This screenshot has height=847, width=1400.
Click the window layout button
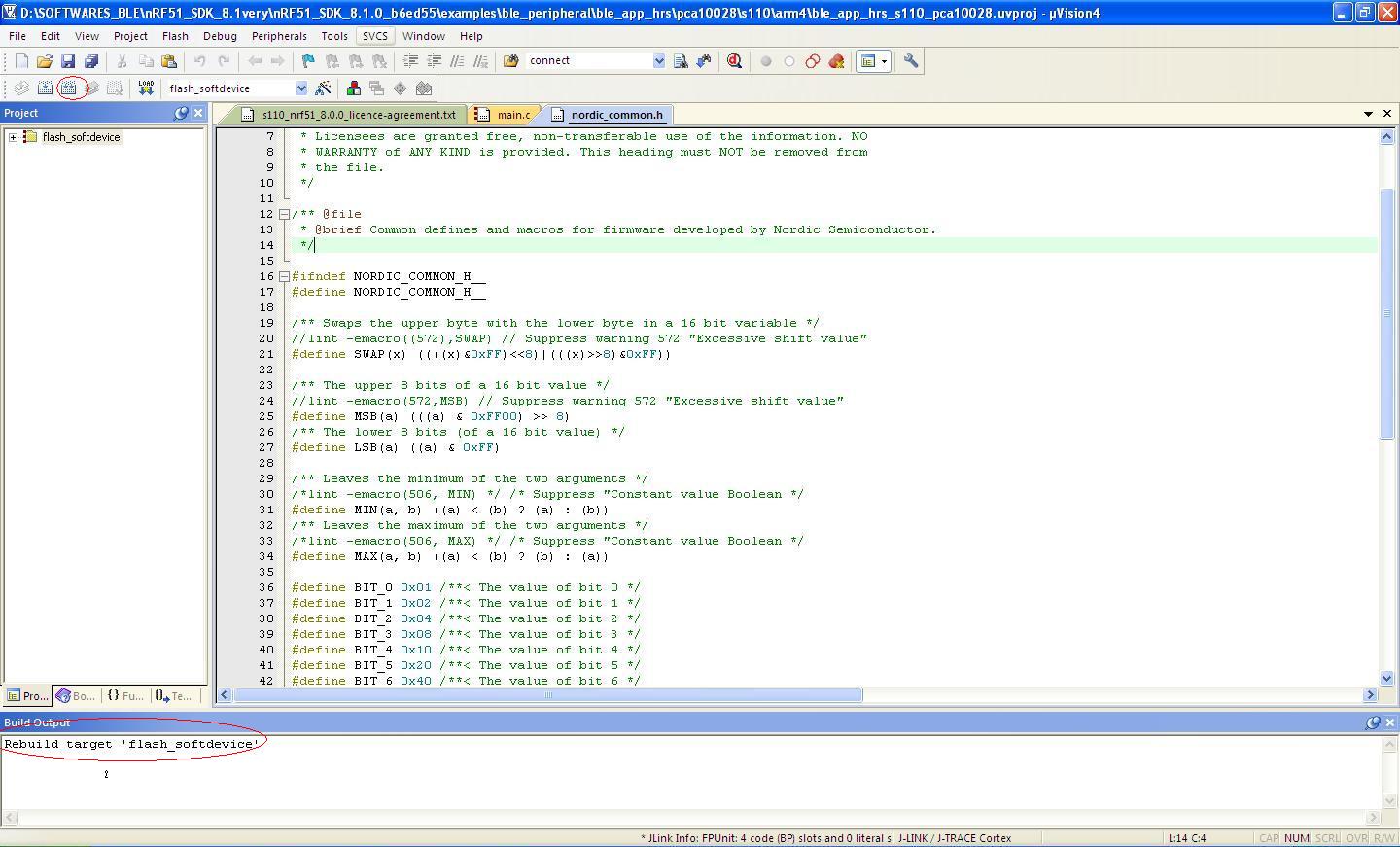coord(868,61)
